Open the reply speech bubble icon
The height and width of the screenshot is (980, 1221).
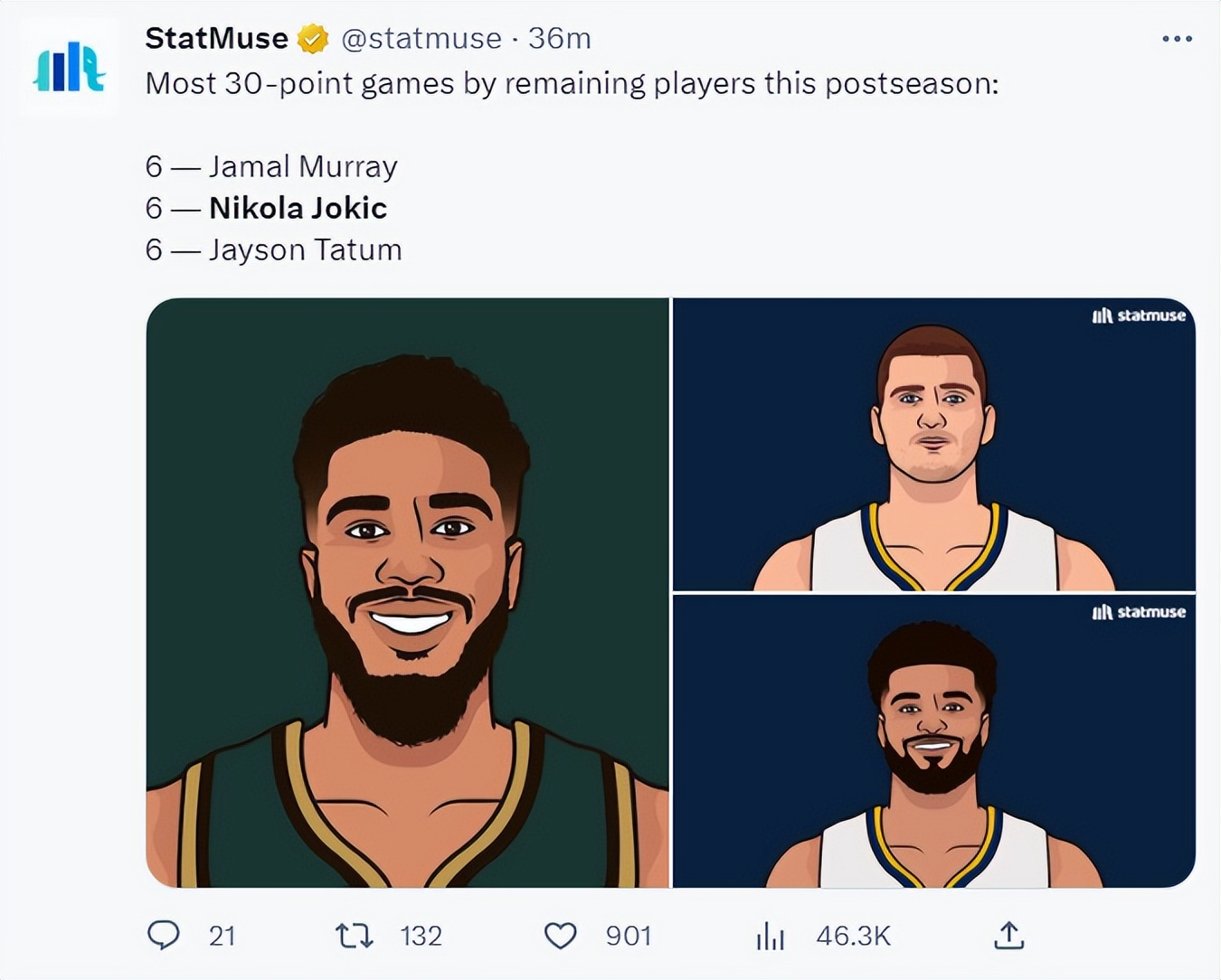tap(163, 935)
